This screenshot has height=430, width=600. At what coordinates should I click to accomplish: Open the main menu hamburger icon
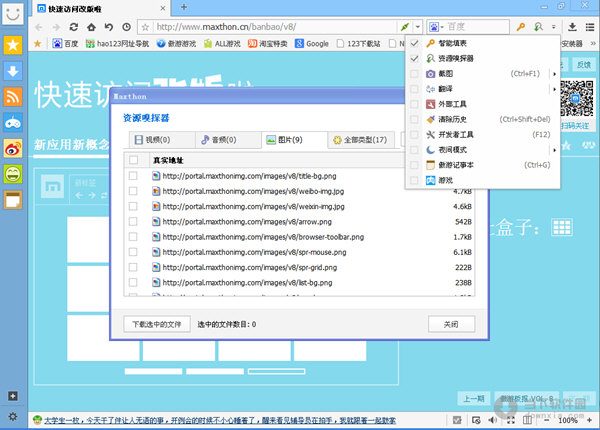[590, 27]
